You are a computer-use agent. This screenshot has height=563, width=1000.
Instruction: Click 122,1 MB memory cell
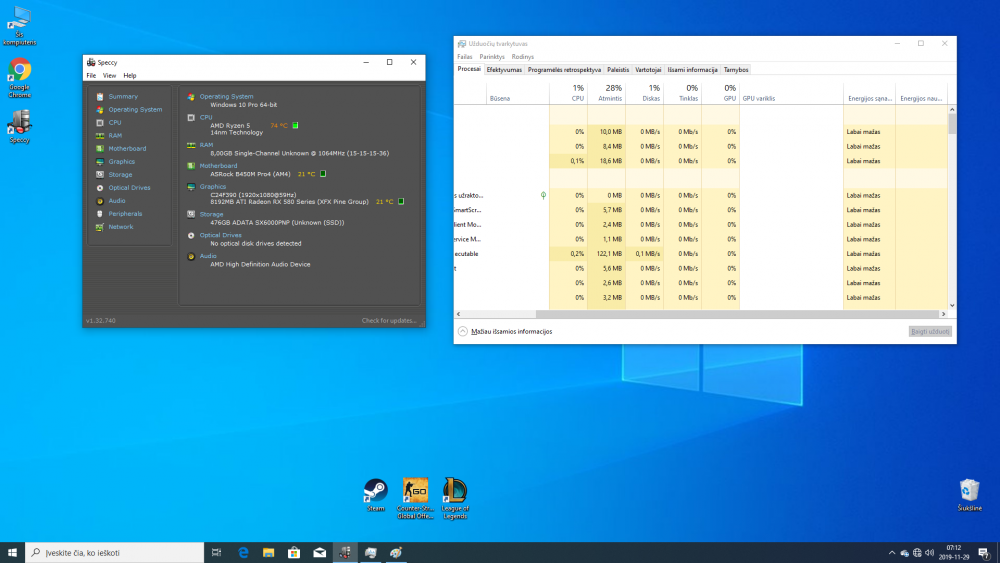[x=607, y=254]
